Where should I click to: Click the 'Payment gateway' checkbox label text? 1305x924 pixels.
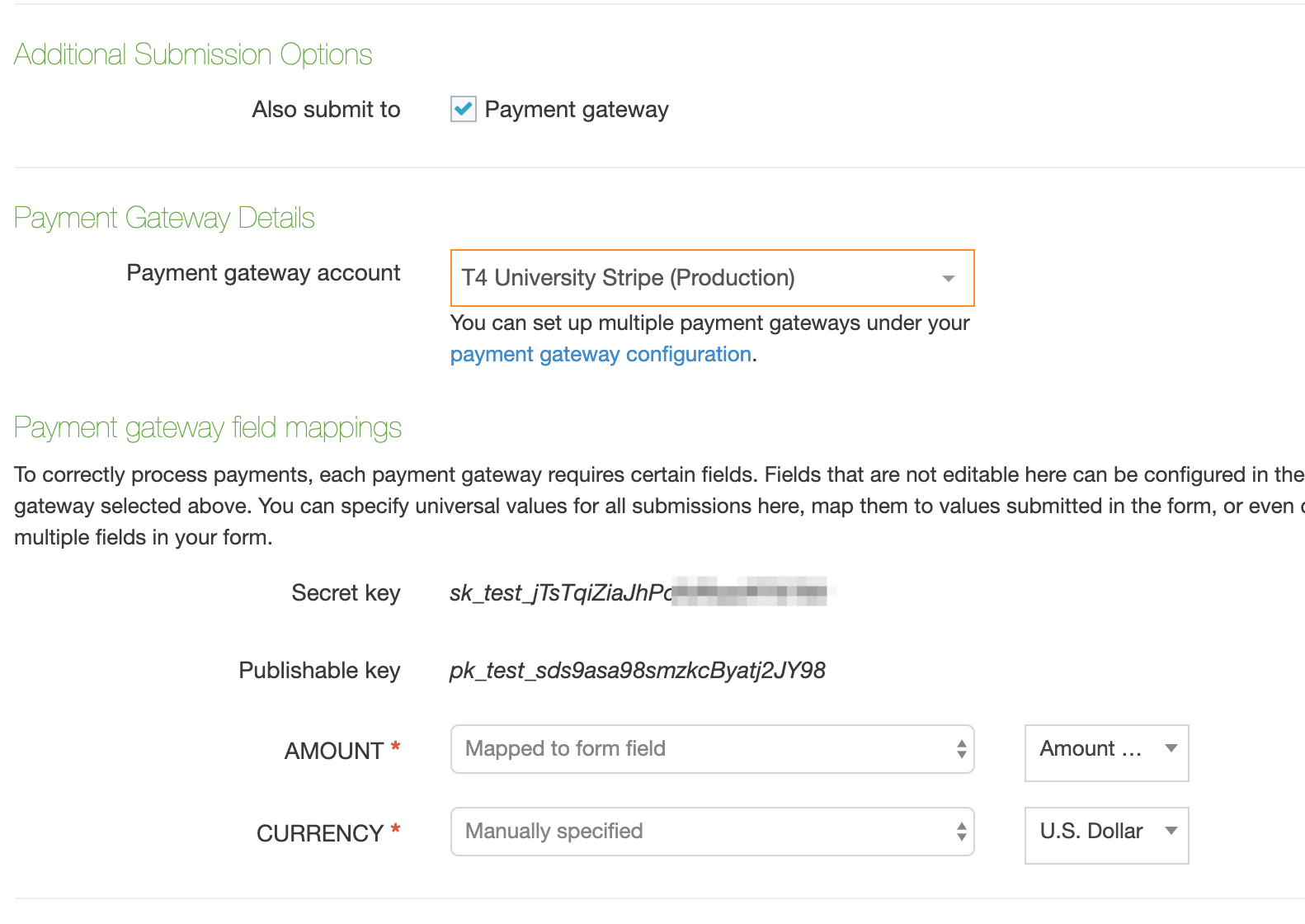coord(576,110)
